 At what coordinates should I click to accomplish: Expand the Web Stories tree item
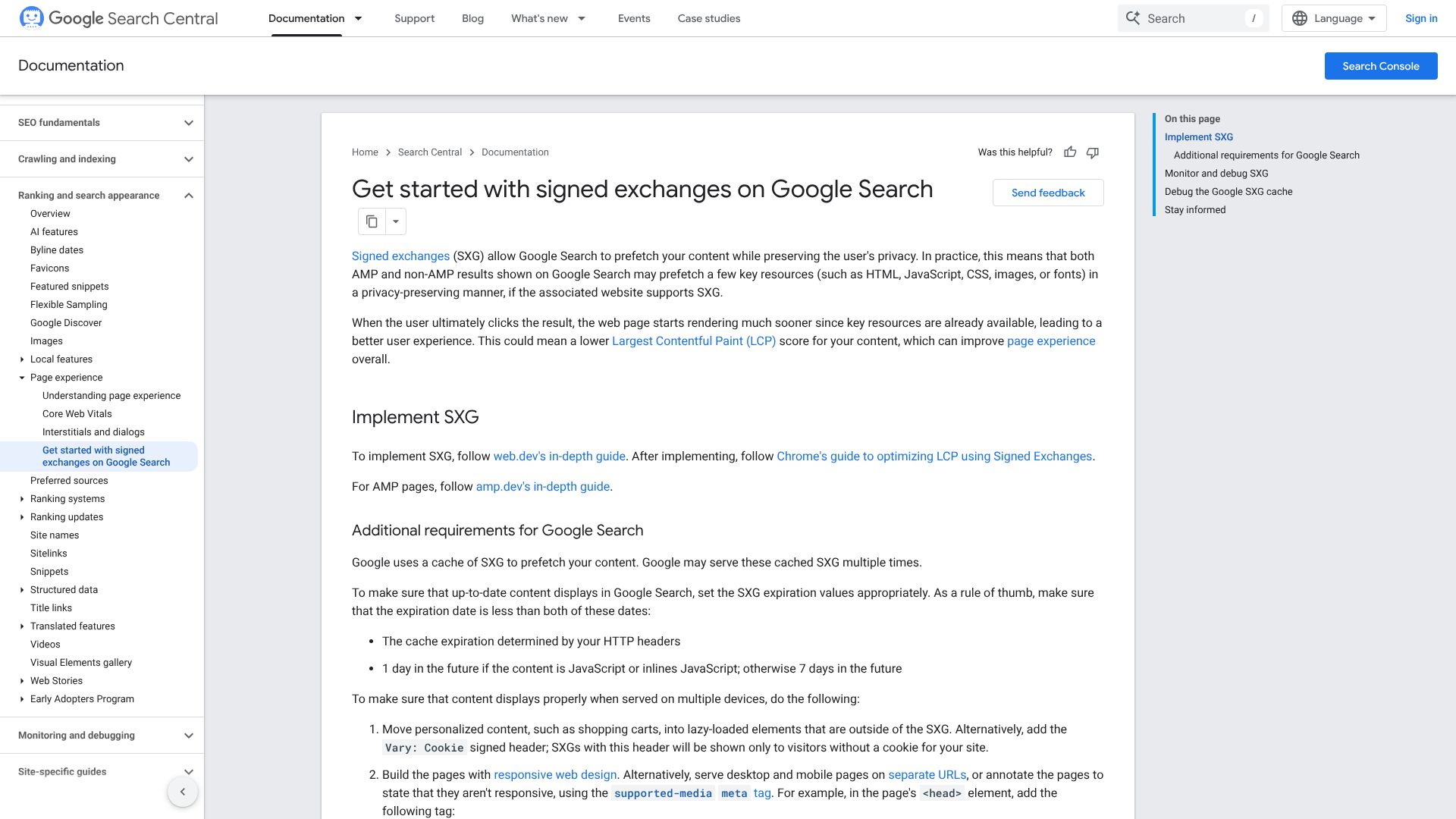[22, 681]
